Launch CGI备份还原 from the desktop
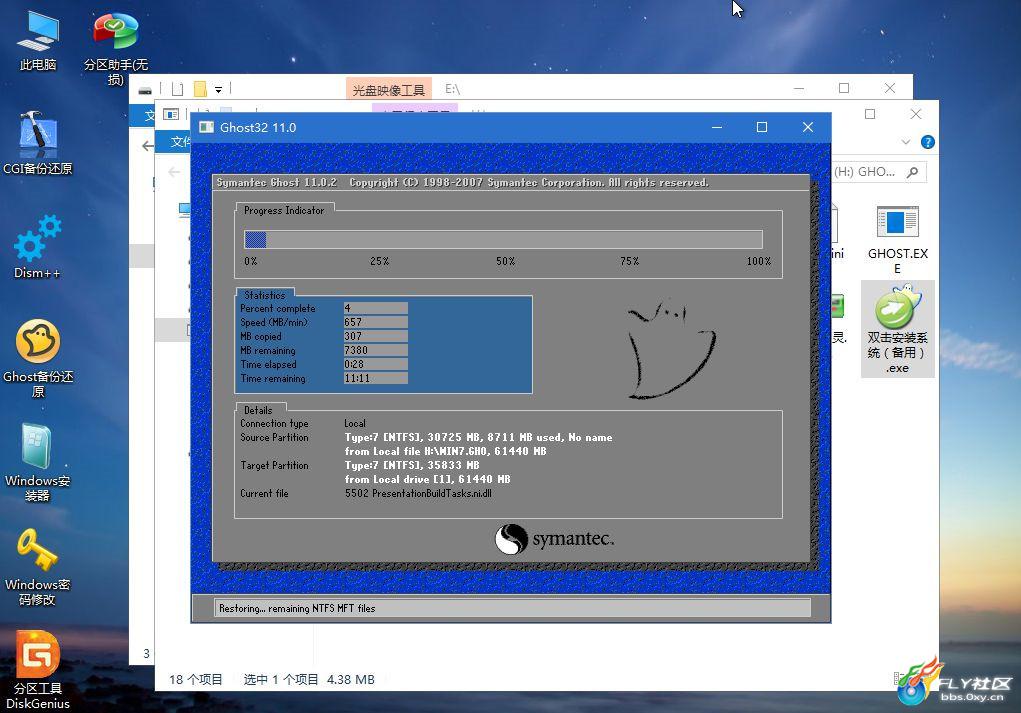The height and width of the screenshot is (713, 1021). pos(38,143)
